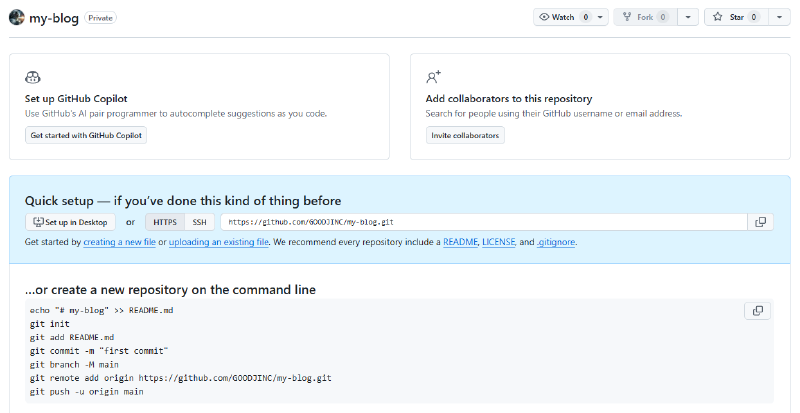Click Invite collaborators button
This screenshot has height=413, width=800.
tap(465, 135)
